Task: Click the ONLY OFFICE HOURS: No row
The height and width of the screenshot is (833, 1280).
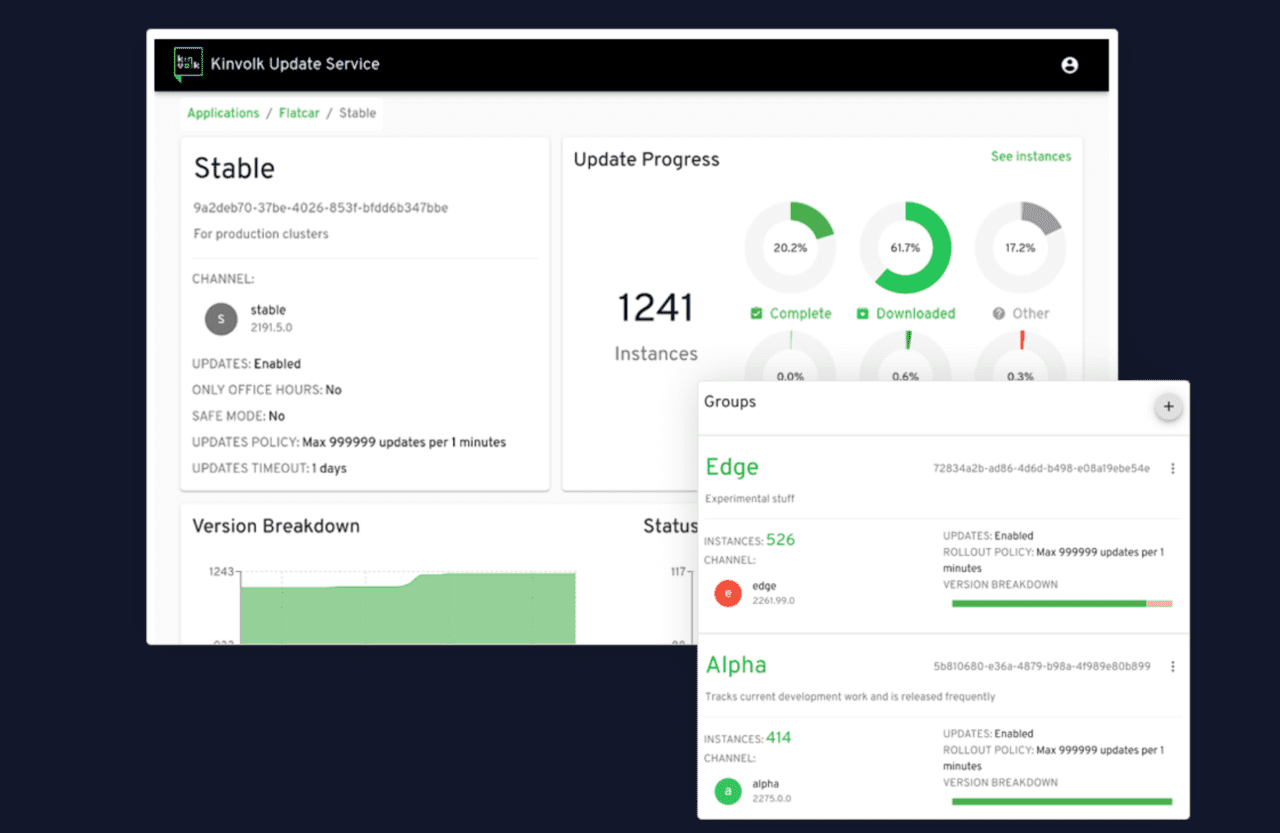Action: tap(267, 390)
